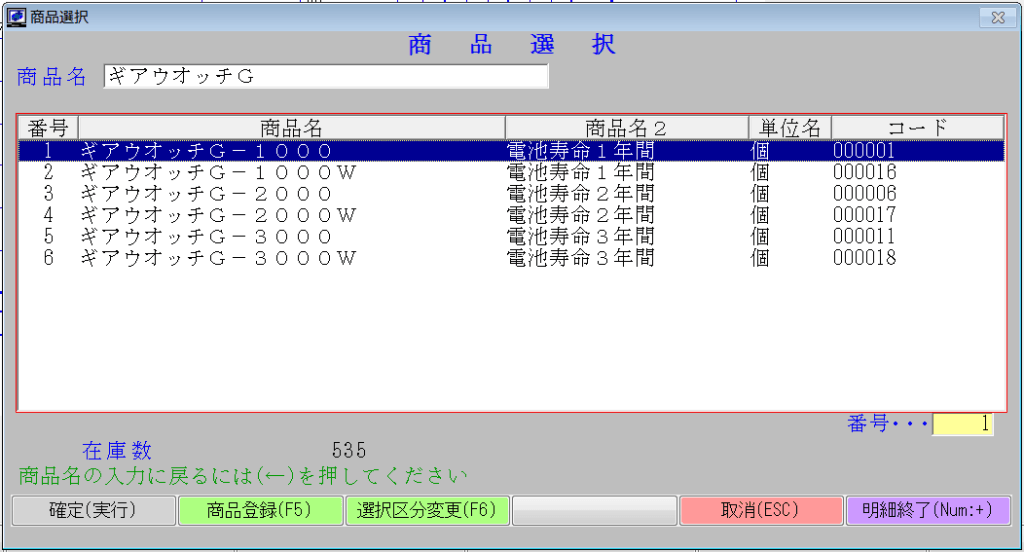Viewport: 1024px width, 552px height.
Task: Click the 商品名 input field
Action: click(x=326, y=76)
